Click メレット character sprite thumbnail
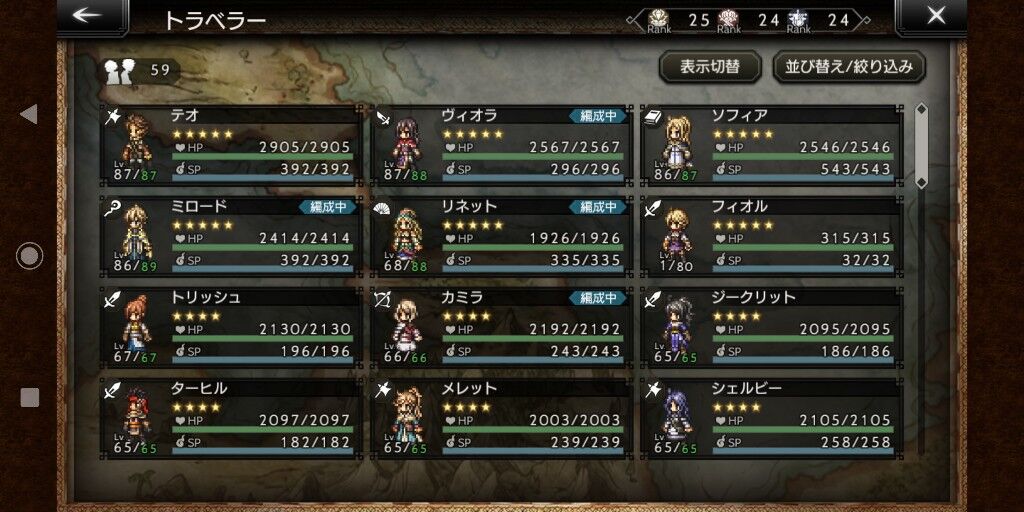This screenshot has height=512, width=1024. pos(407,414)
